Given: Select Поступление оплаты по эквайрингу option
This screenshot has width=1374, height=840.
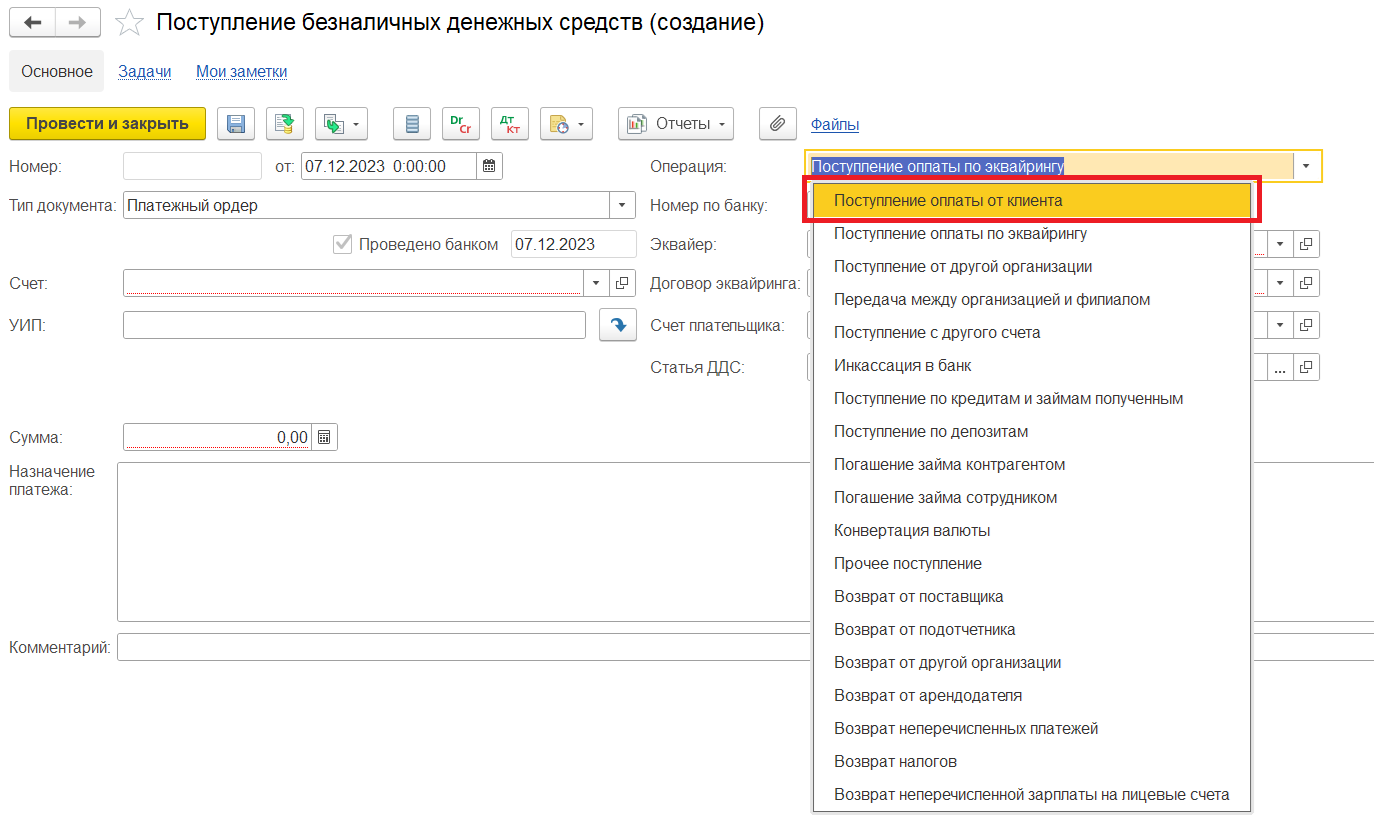Looking at the screenshot, I should [1031, 234].
